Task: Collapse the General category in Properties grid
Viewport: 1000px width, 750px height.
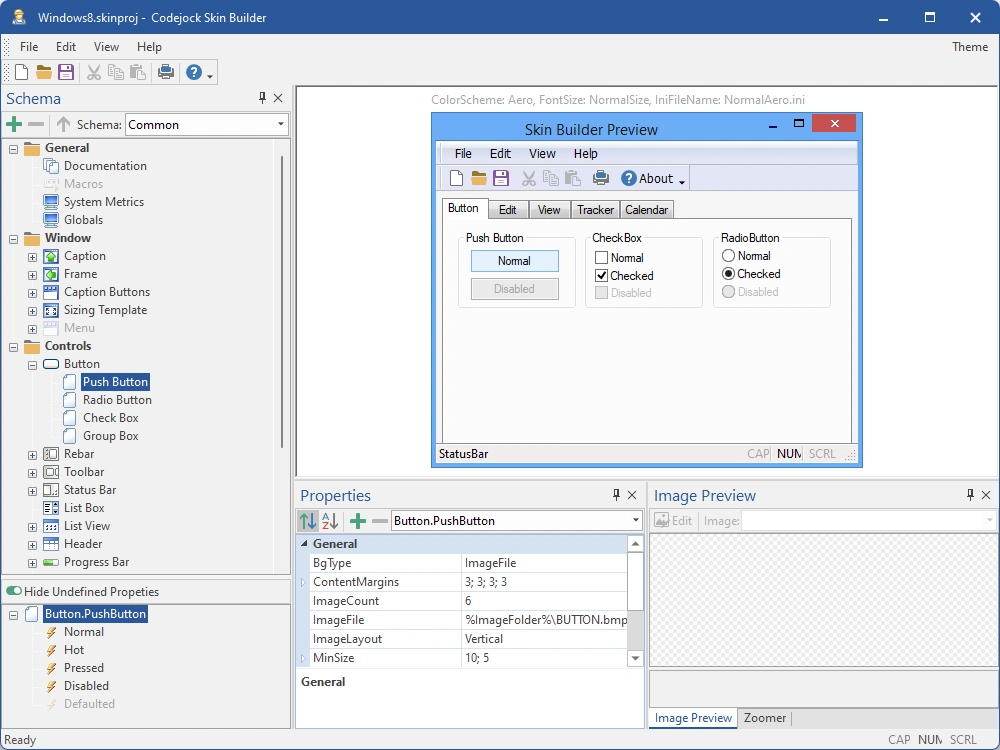Action: 304,543
